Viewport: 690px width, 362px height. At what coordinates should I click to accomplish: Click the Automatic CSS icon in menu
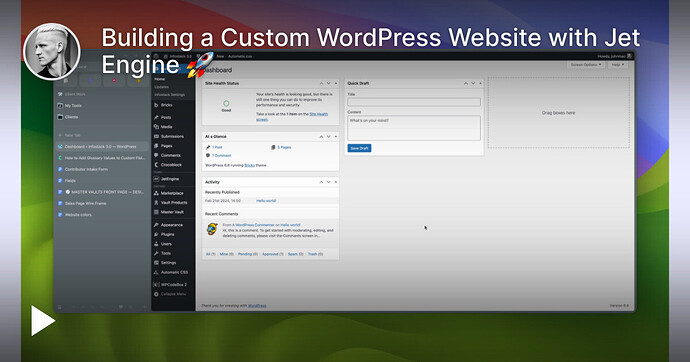156,272
